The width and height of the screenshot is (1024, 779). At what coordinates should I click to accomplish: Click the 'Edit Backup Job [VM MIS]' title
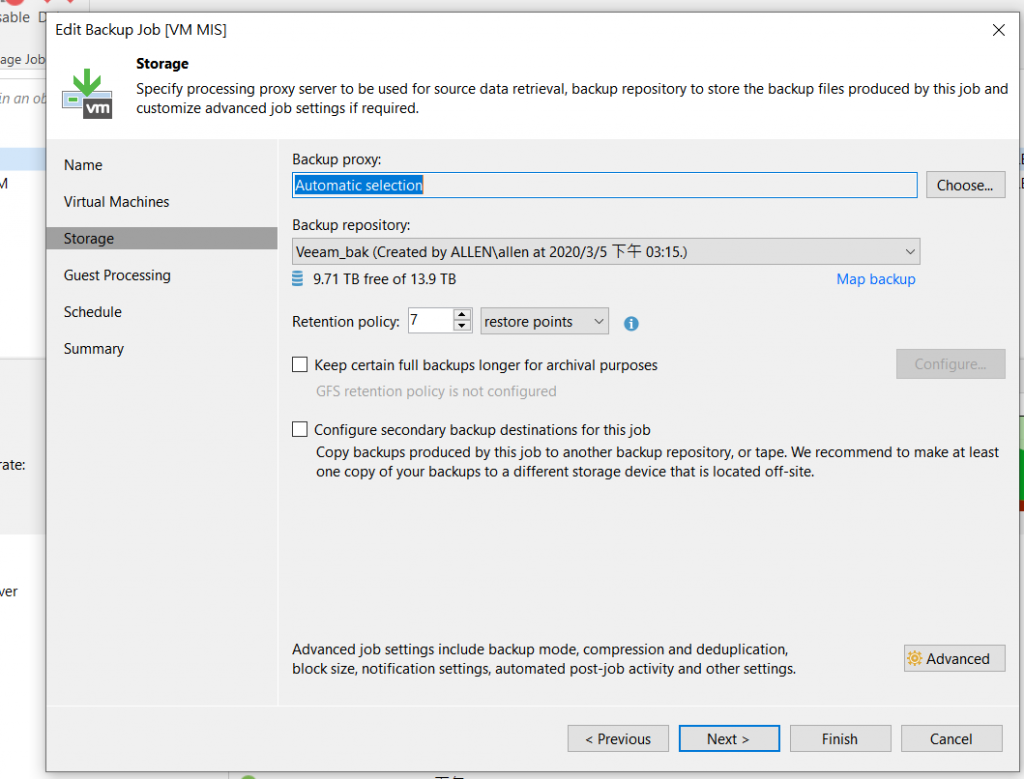tap(141, 30)
